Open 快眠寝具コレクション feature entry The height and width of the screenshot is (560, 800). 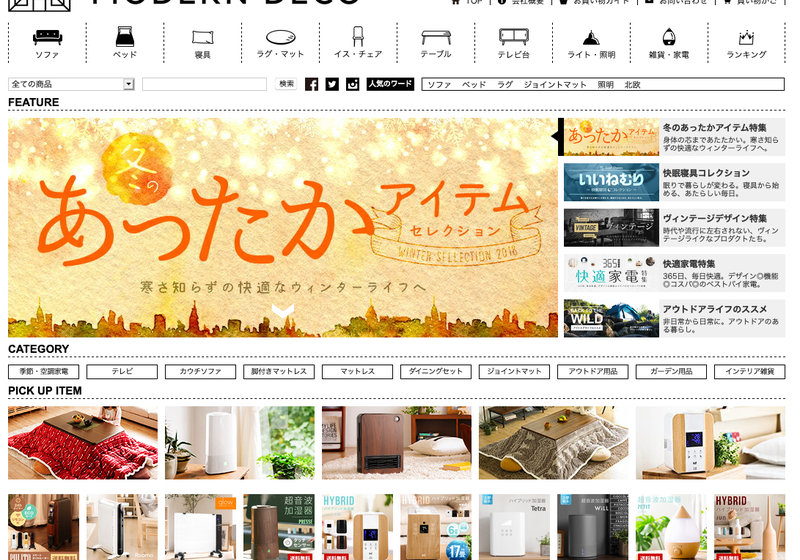click(674, 182)
